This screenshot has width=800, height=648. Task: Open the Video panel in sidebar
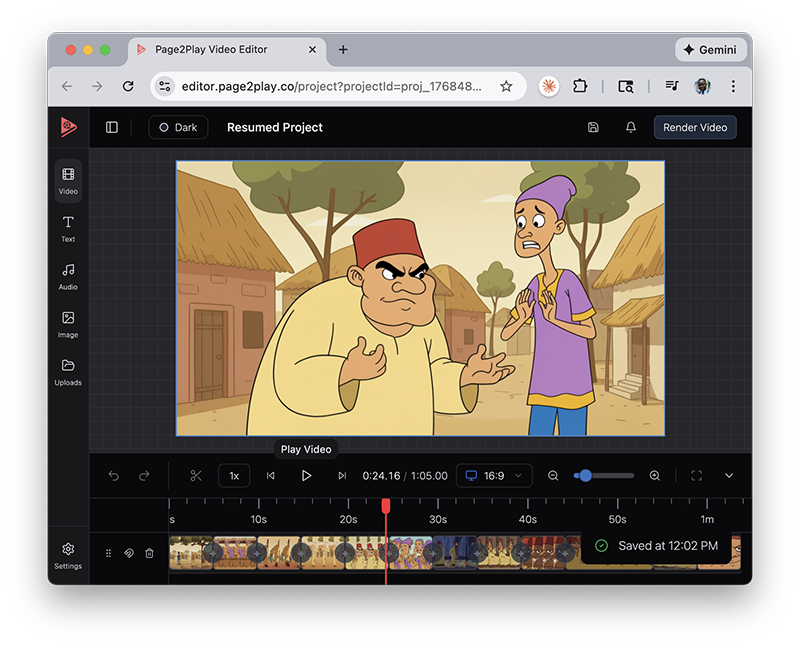pyautogui.click(x=68, y=181)
